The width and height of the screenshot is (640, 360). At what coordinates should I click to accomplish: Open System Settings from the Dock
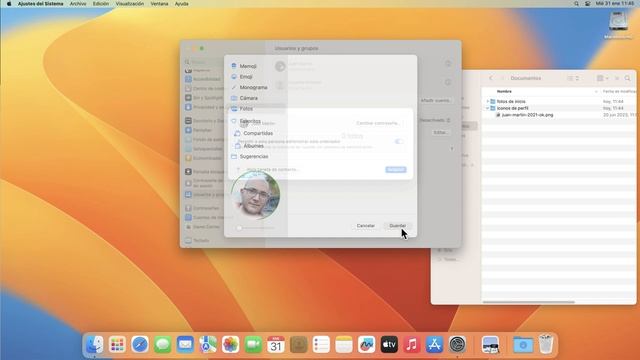(x=458, y=345)
